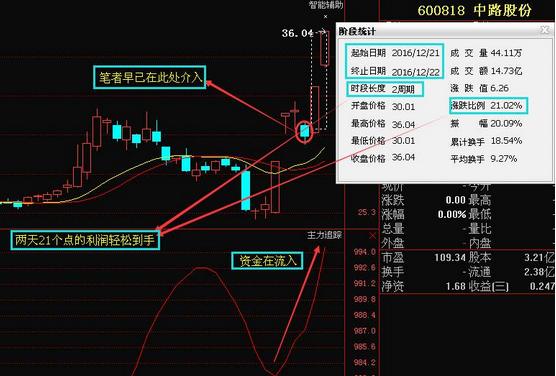Click the 终止日期 2016/12/22 field
This screenshot has height=376, width=556.
click(x=395, y=71)
